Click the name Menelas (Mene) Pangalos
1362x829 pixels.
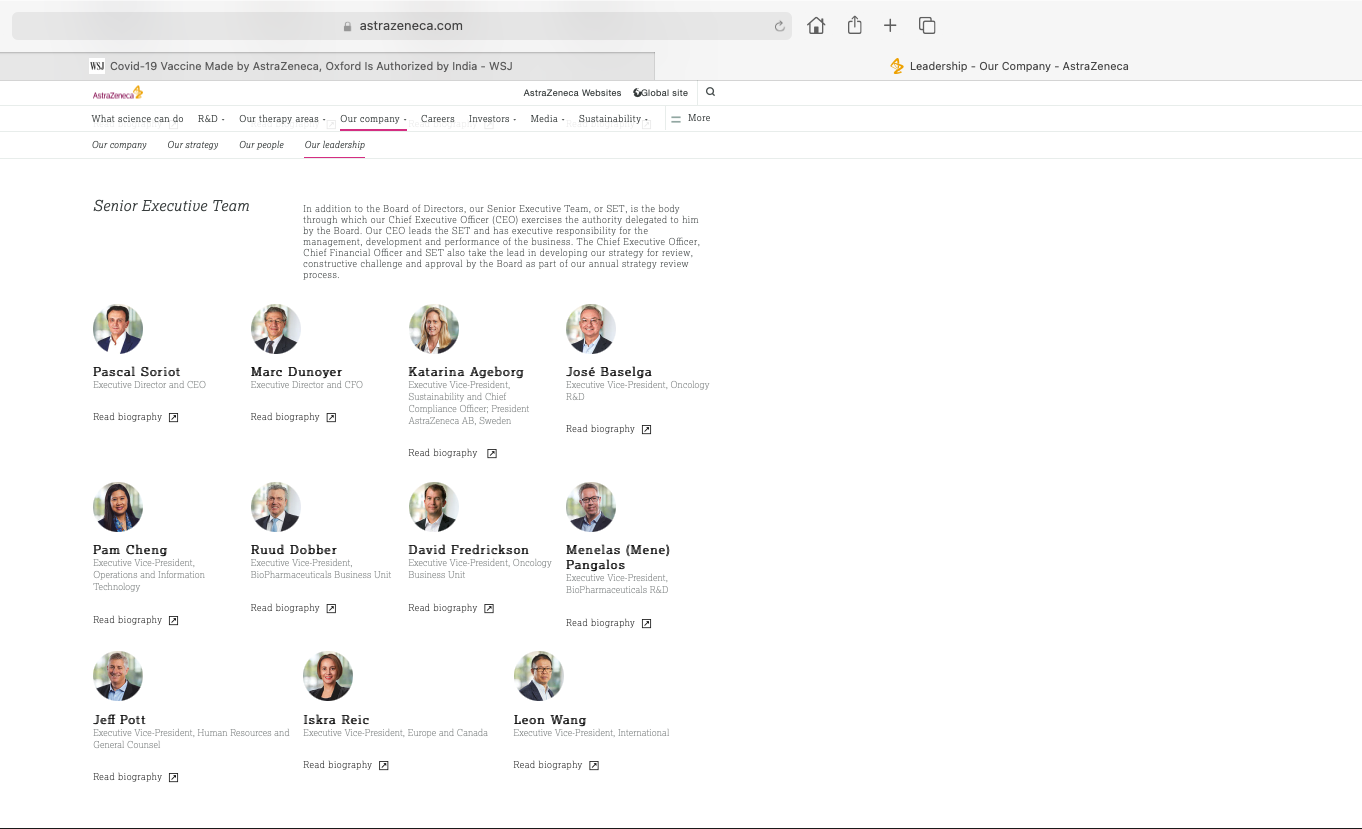[x=618, y=557]
